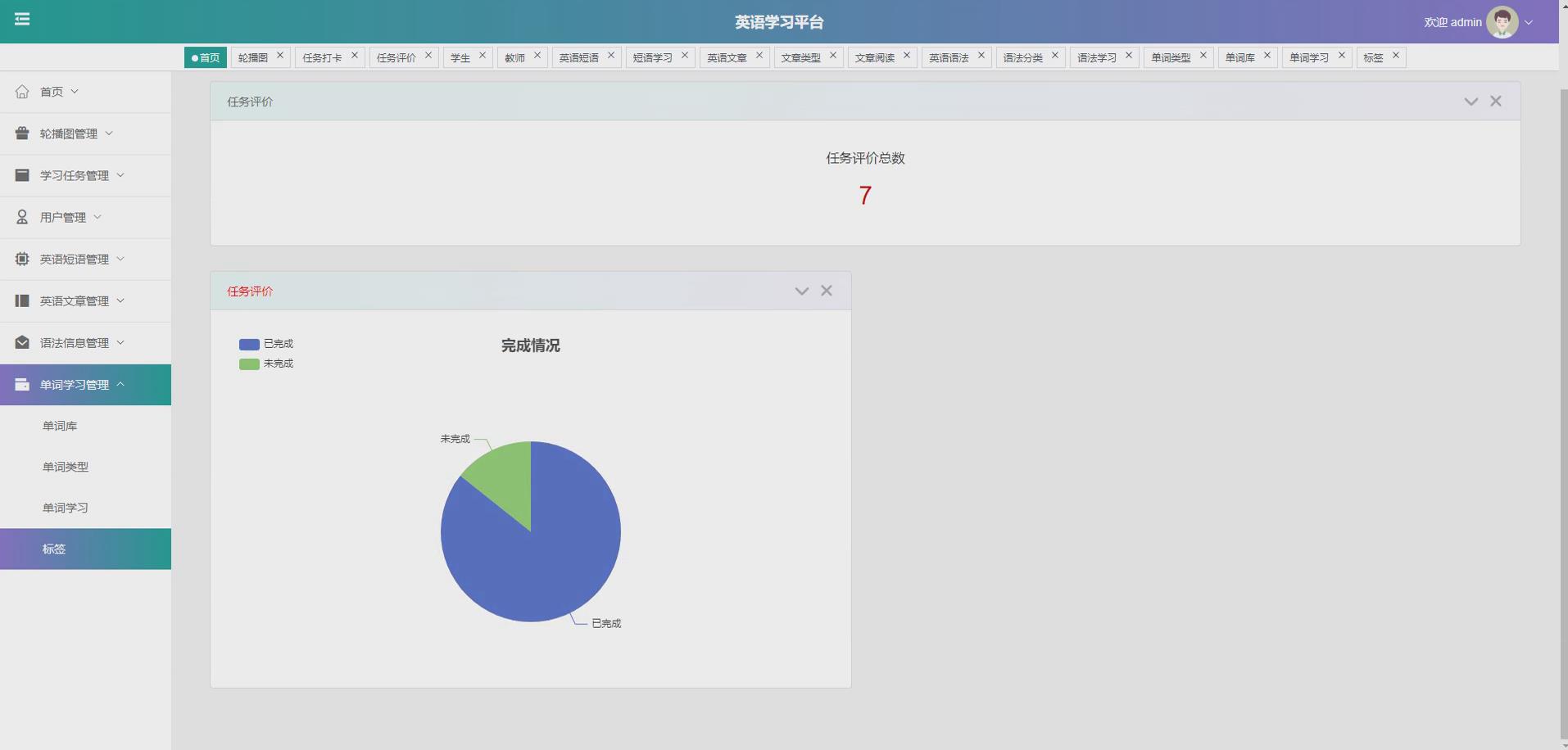Switch to the 英语语法 tab
1568x750 pixels.
[x=949, y=56]
